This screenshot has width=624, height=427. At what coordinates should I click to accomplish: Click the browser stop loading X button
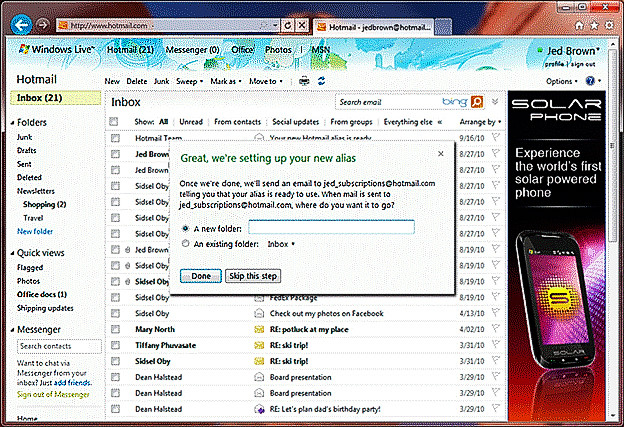(x=304, y=24)
